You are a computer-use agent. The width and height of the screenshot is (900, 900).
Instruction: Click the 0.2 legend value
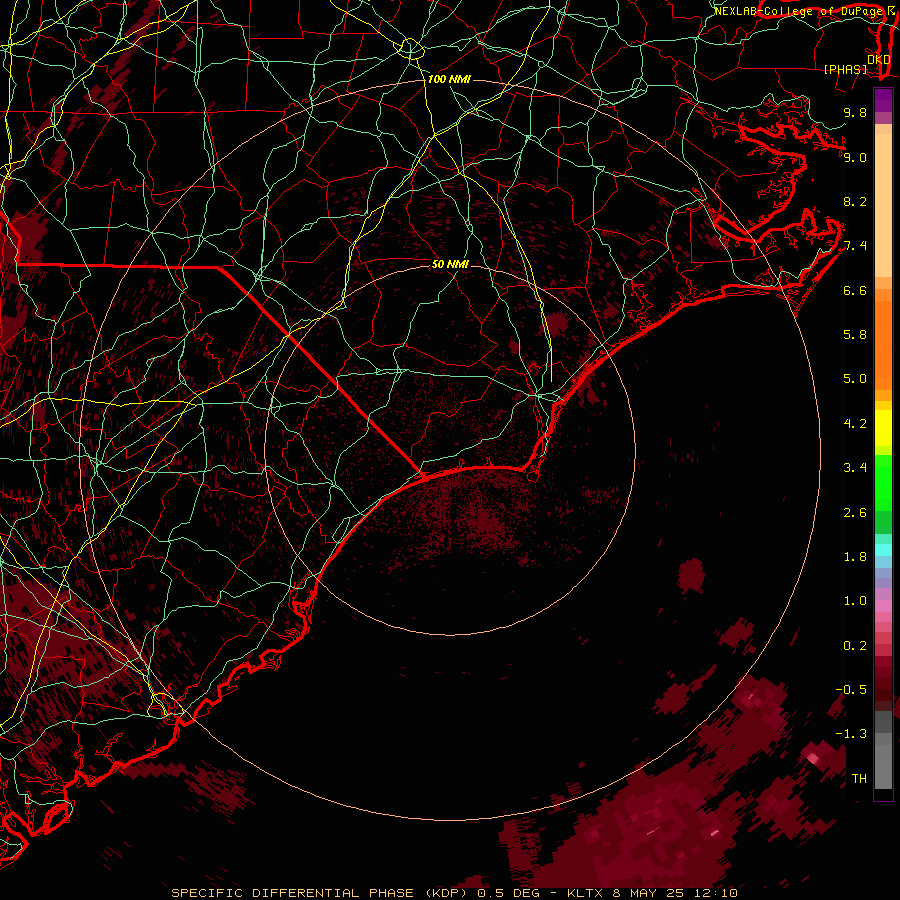tap(855, 646)
